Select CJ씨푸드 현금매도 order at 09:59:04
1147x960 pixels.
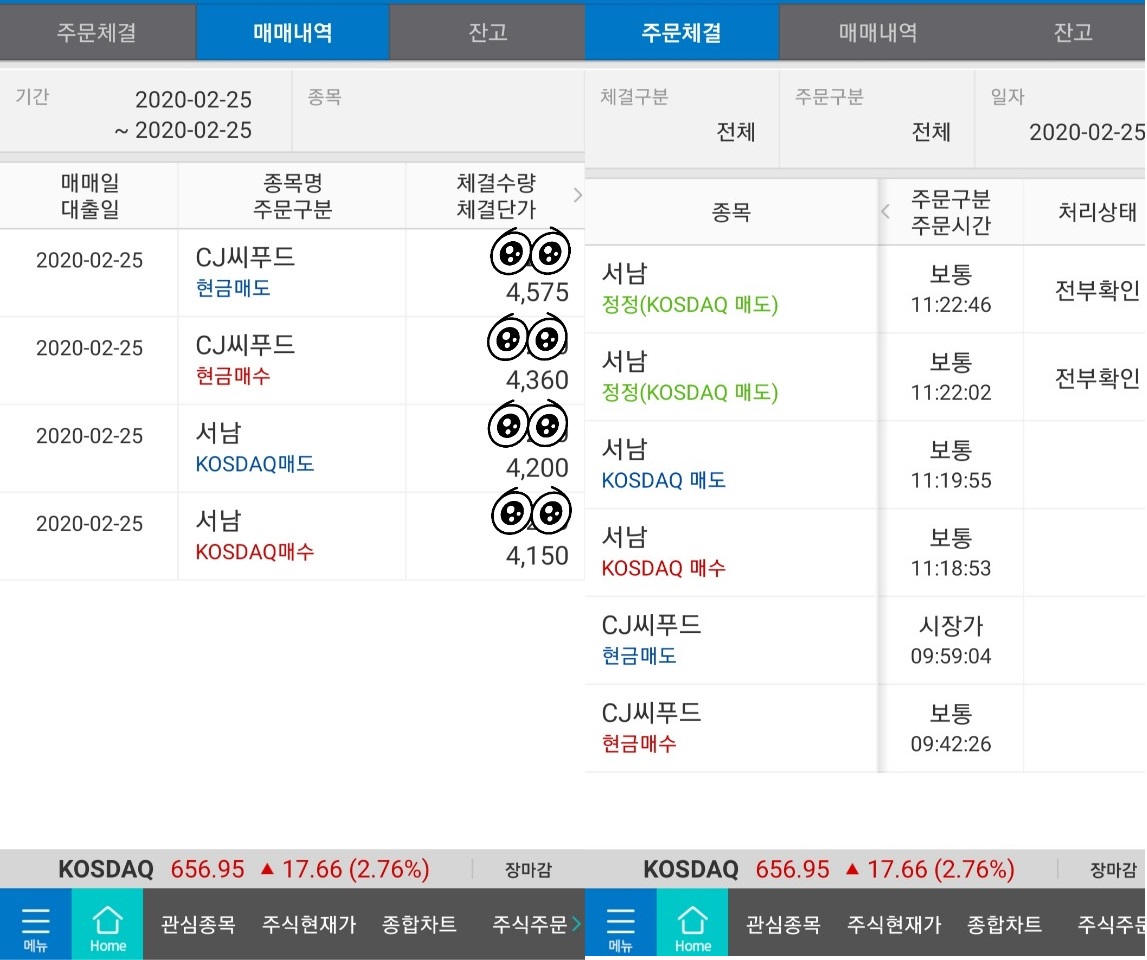865,640
